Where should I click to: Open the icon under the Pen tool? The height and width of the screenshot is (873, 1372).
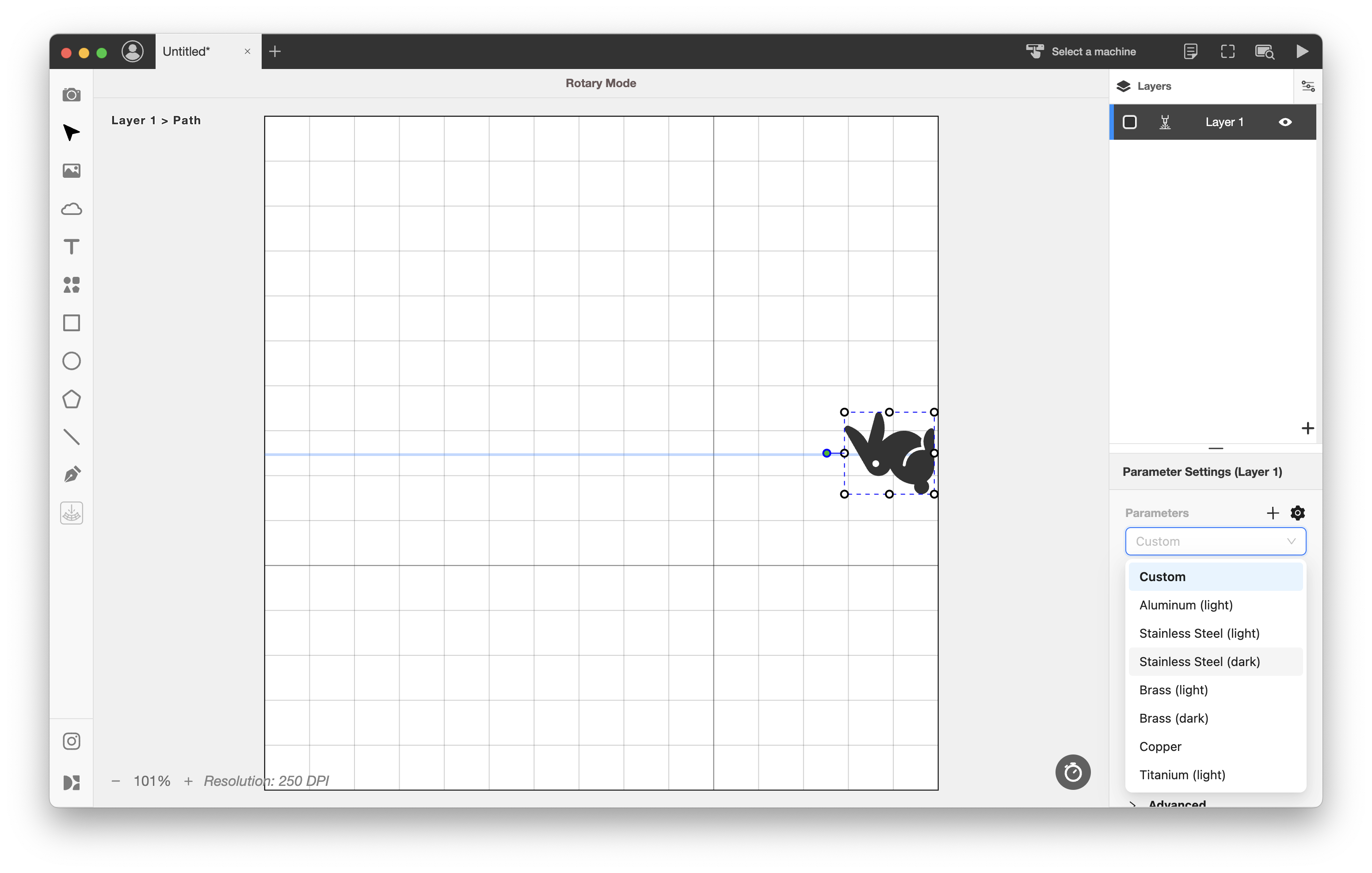71,513
